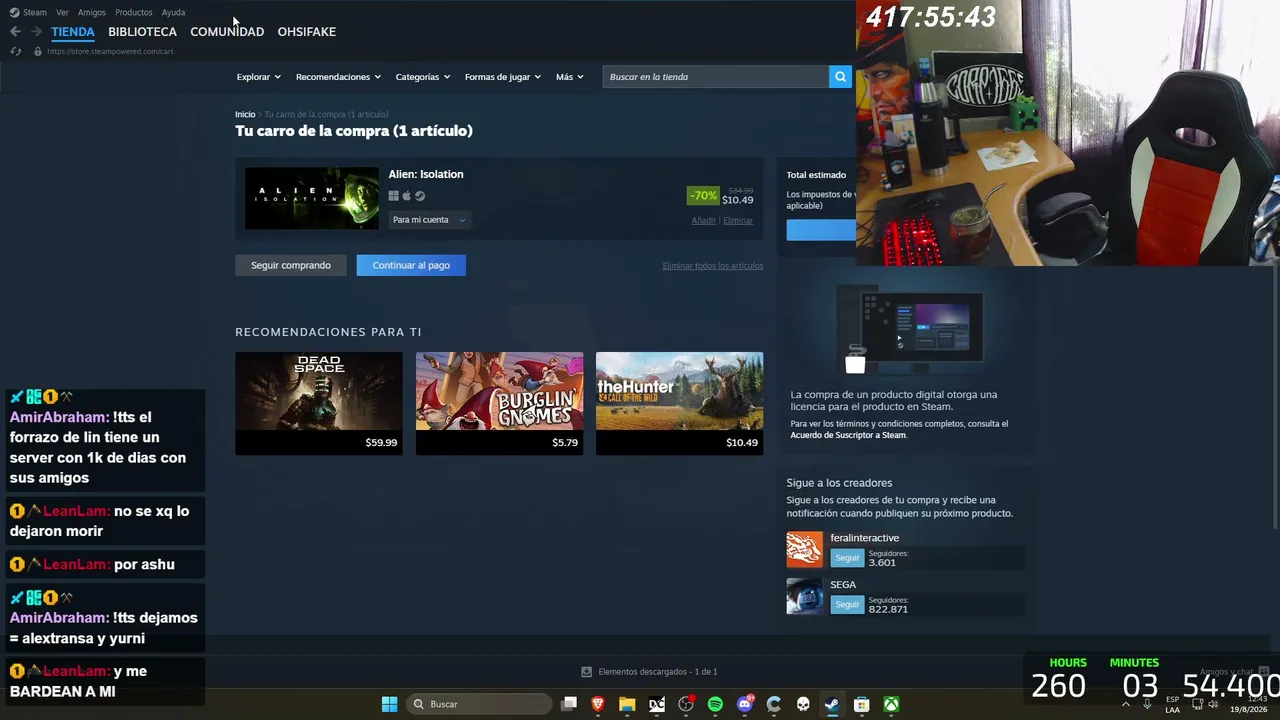Image resolution: width=1280 pixels, height=720 pixels.
Task: Click the padlock icon beside the URL
Action: point(38,51)
